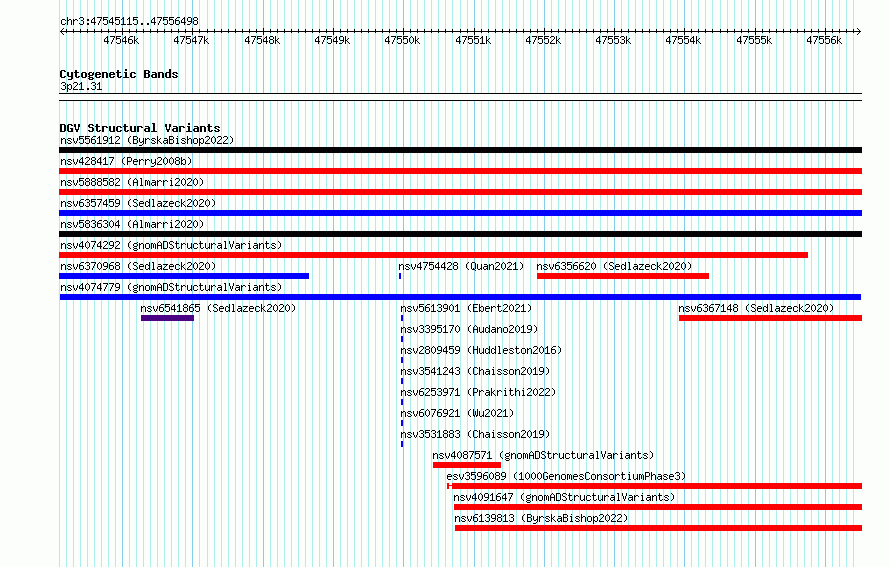Screen dimensions: 890x567
Task: Click black bar under nsv5836304
Action: (460, 234)
